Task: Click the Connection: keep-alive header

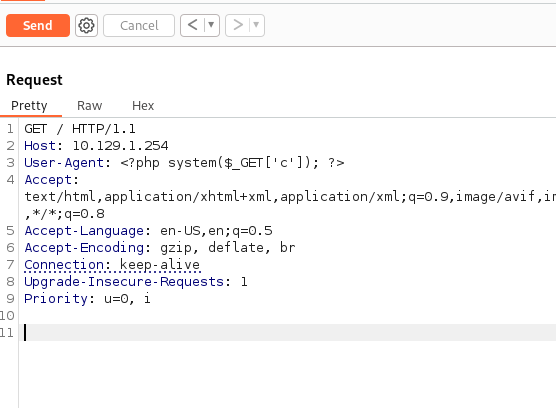Action: click(112, 265)
